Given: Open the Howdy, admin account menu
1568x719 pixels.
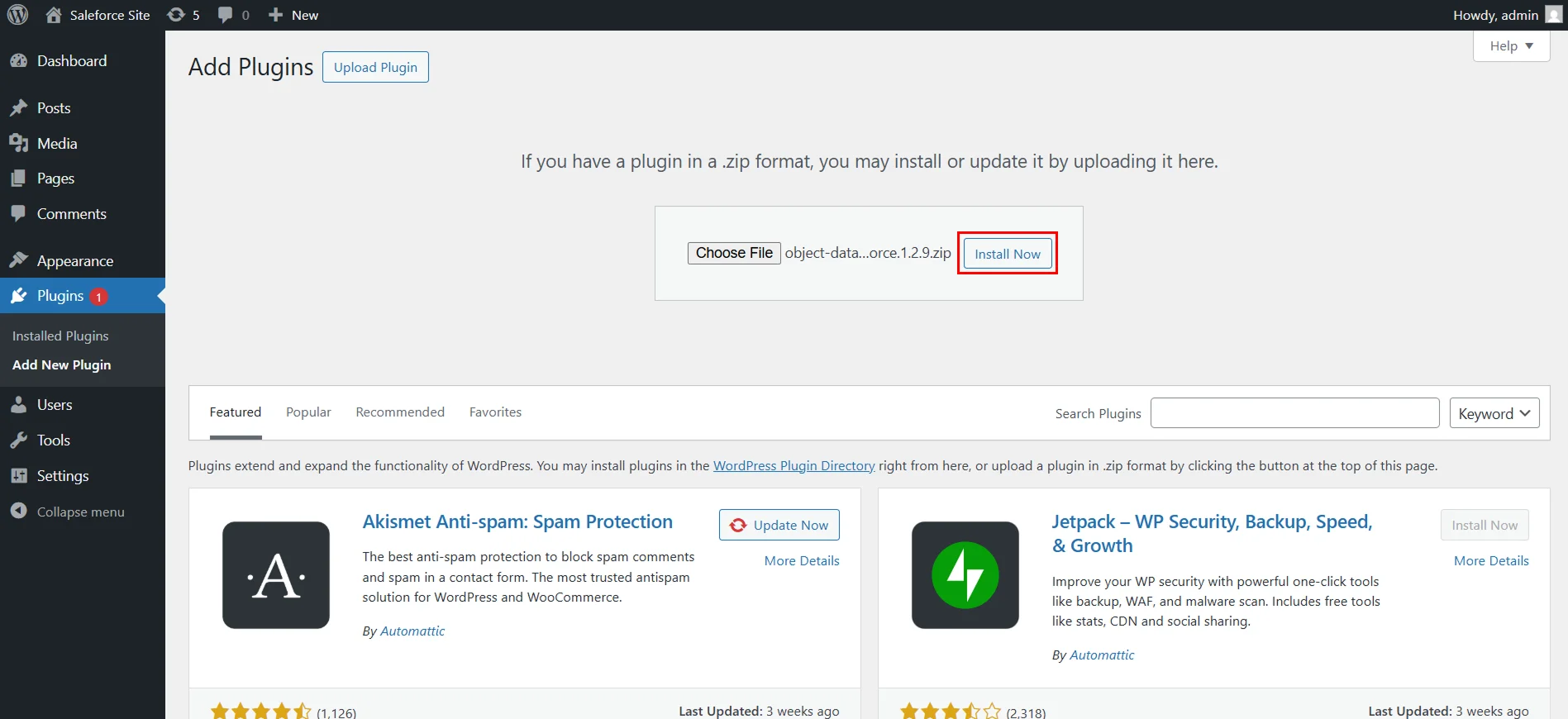Looking at the screenshot, I should pyautogui.click(x=1507, y=15).
